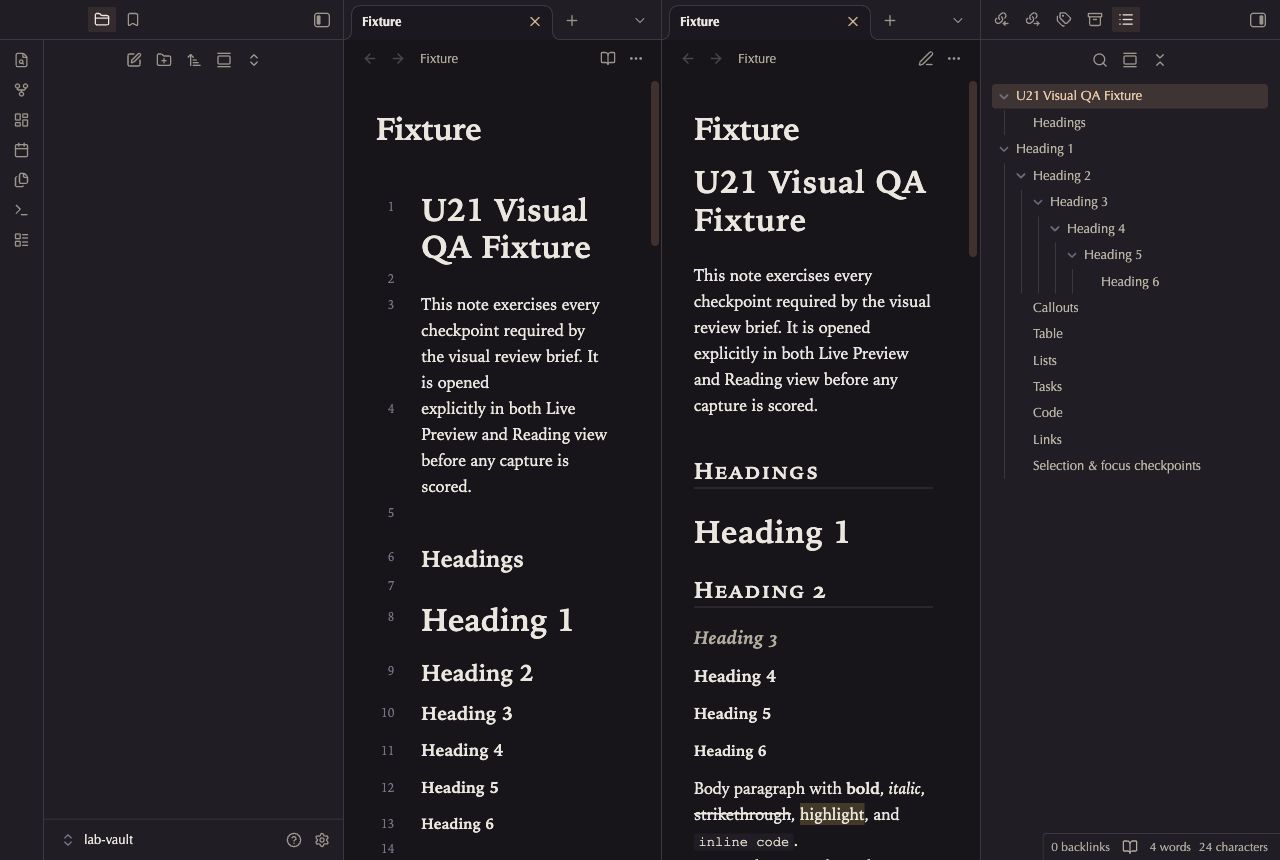Open the backlinks sidebar tab
This screenshot has height=860, width=1280.
[x=1002, y=20]
